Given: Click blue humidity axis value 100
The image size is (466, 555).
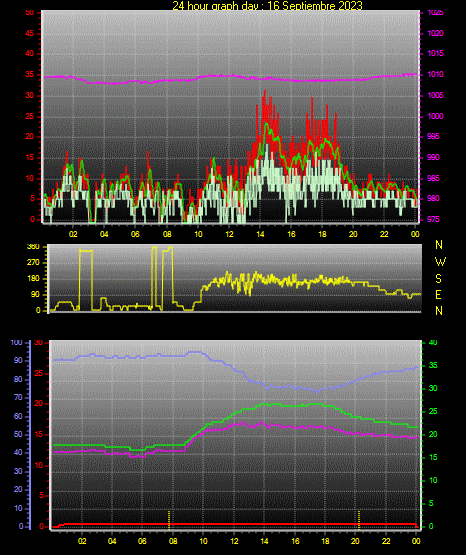Looking at the screenshot, I should (x=16, y=343).
